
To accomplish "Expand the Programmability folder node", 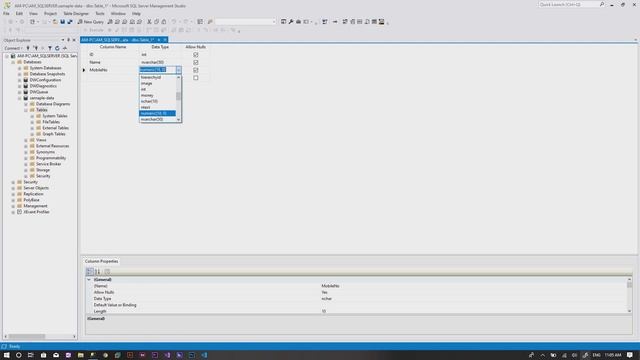I will (x=26, y=158).
